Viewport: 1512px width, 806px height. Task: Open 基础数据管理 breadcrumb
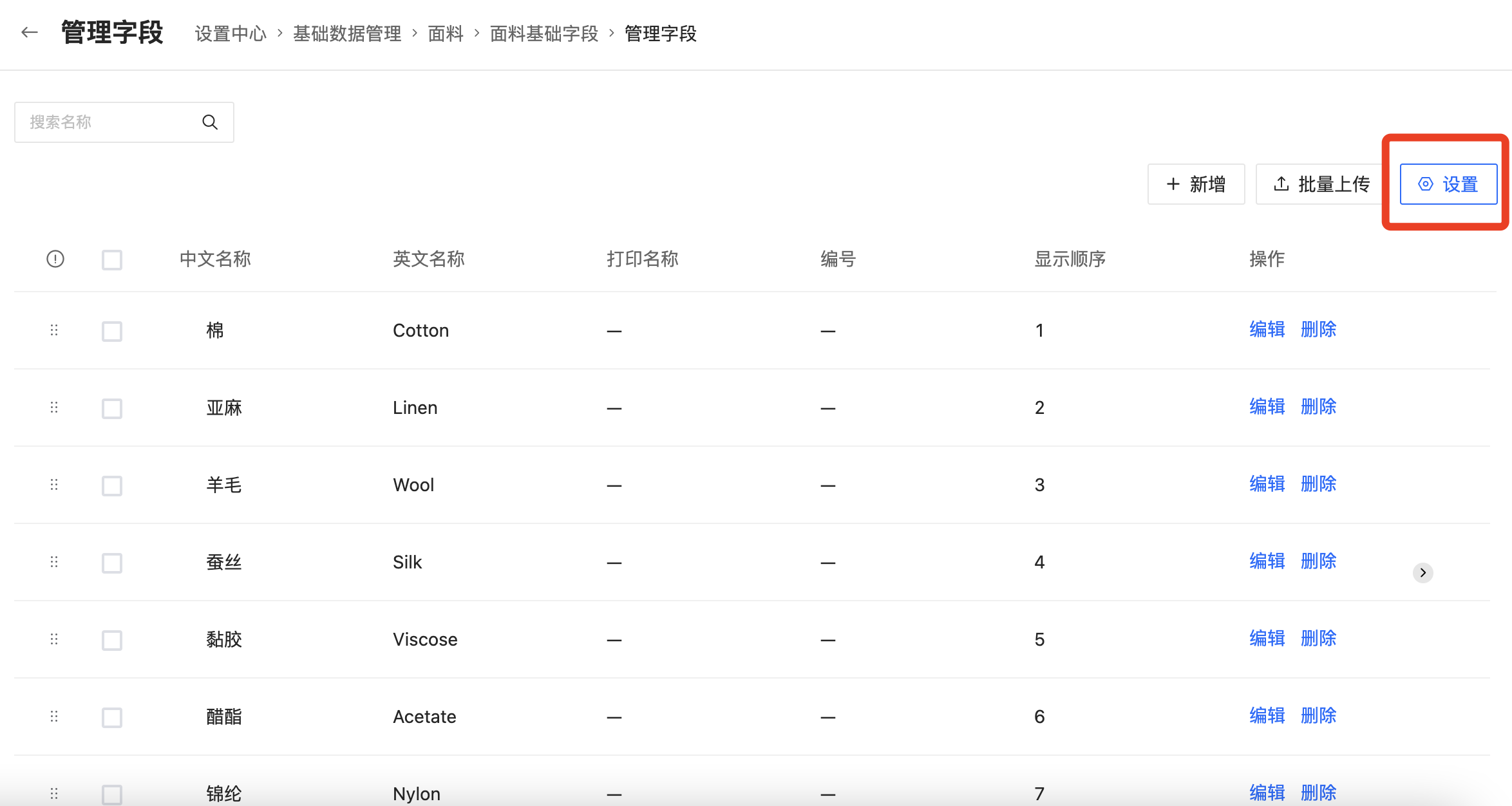point(346,33)
